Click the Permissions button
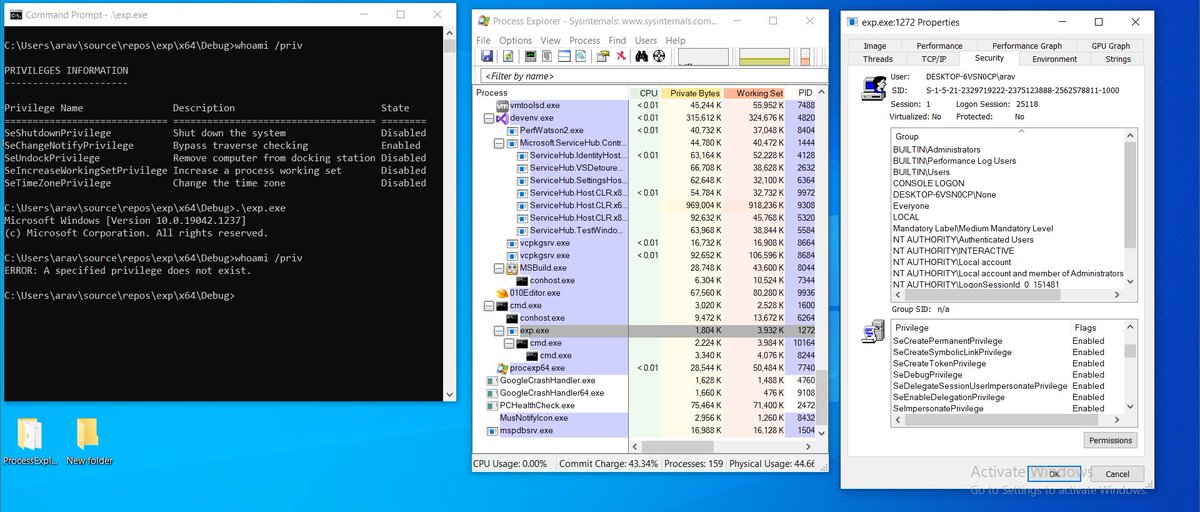Screen dimensions: 1200x512 click(x=1111, y=440)
